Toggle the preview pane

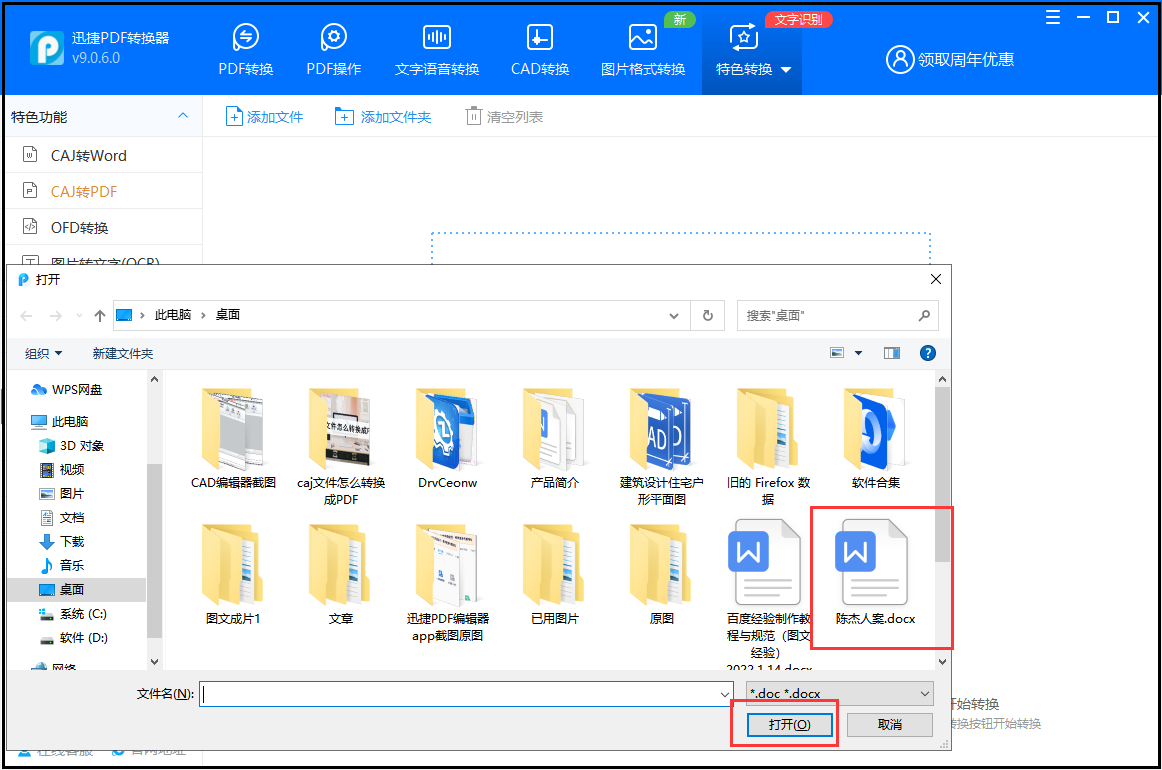click(892, 353)
